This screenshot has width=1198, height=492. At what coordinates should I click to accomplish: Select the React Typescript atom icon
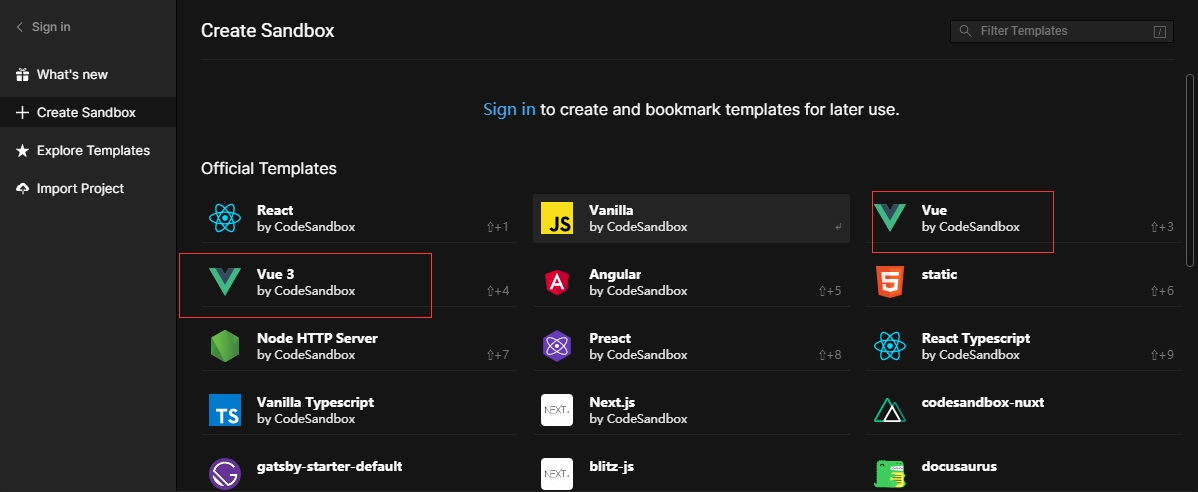pos(889,346)
